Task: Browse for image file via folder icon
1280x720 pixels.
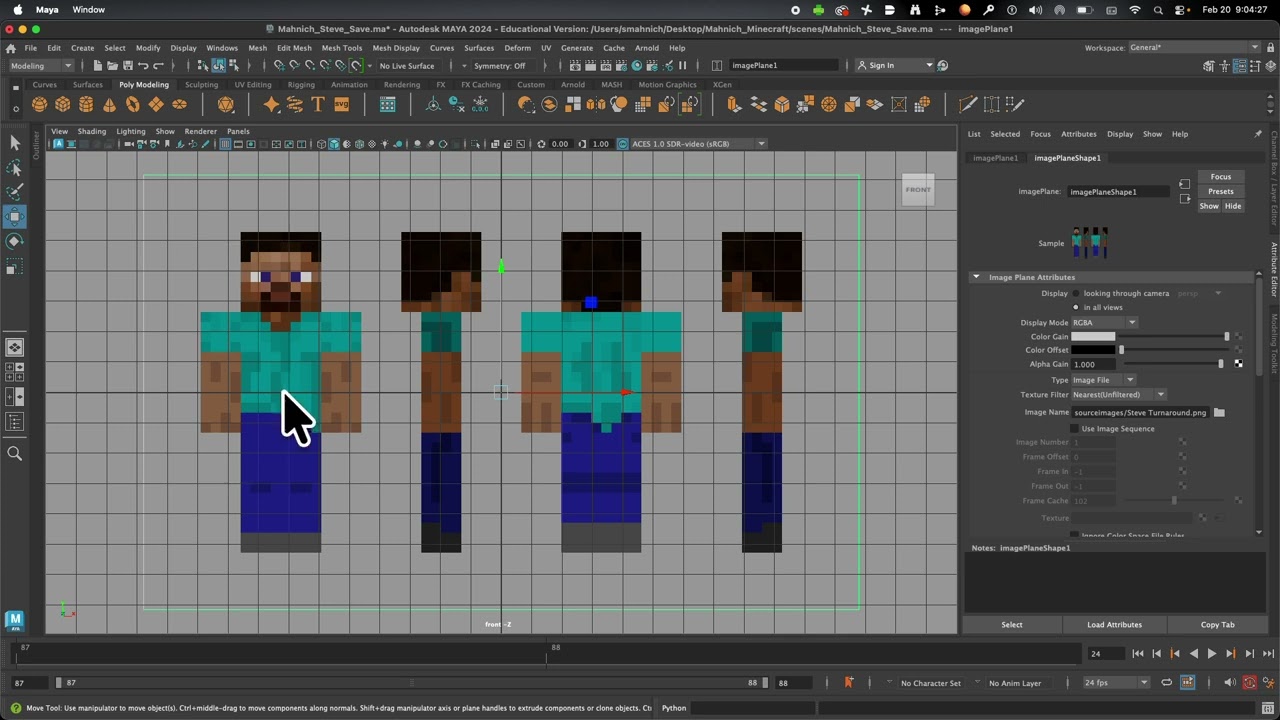Action: click(x=1219, y=412)
